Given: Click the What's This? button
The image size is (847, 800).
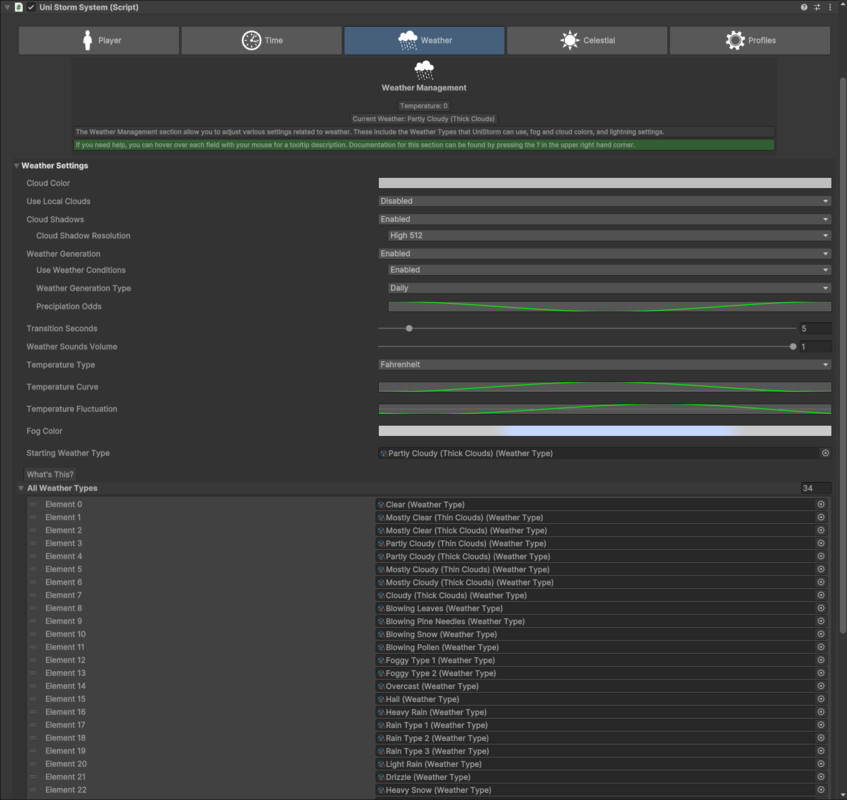Looking at the screenshot, I should (50, 474).
